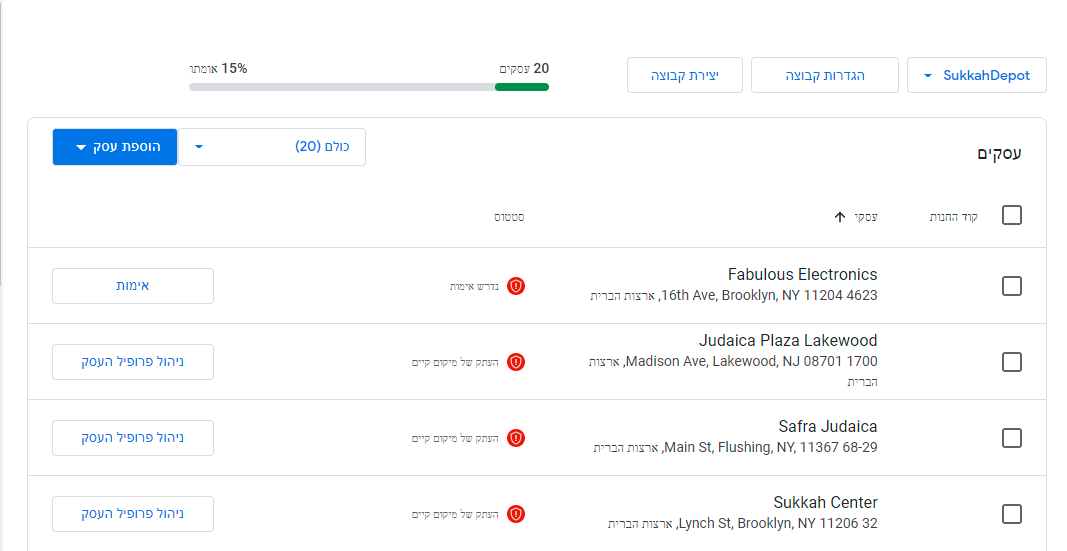This screenshot has height=551, width=1067.
Task: Click red shield icon in Judaica Plaza Lakewood row
Action: pos(516,362)
